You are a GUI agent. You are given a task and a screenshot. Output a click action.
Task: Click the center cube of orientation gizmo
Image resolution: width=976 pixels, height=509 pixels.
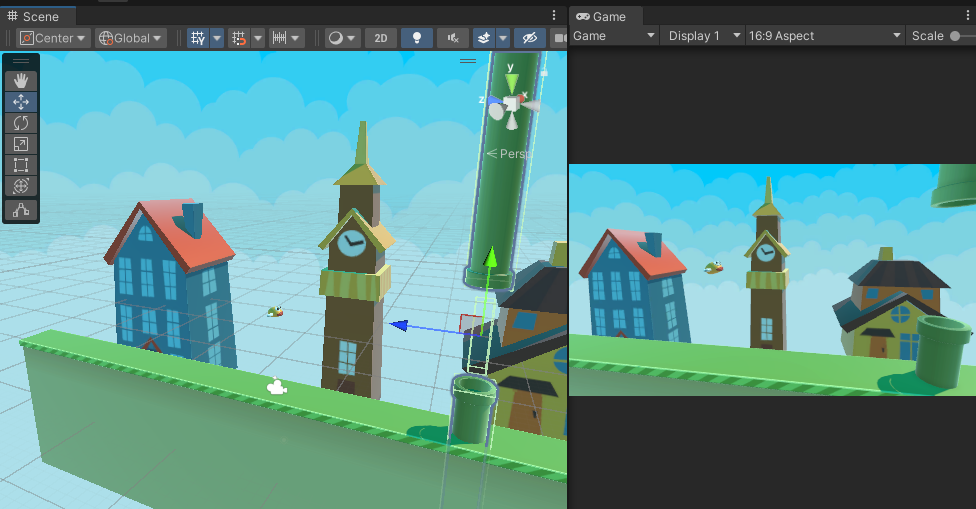coord(510,103)
